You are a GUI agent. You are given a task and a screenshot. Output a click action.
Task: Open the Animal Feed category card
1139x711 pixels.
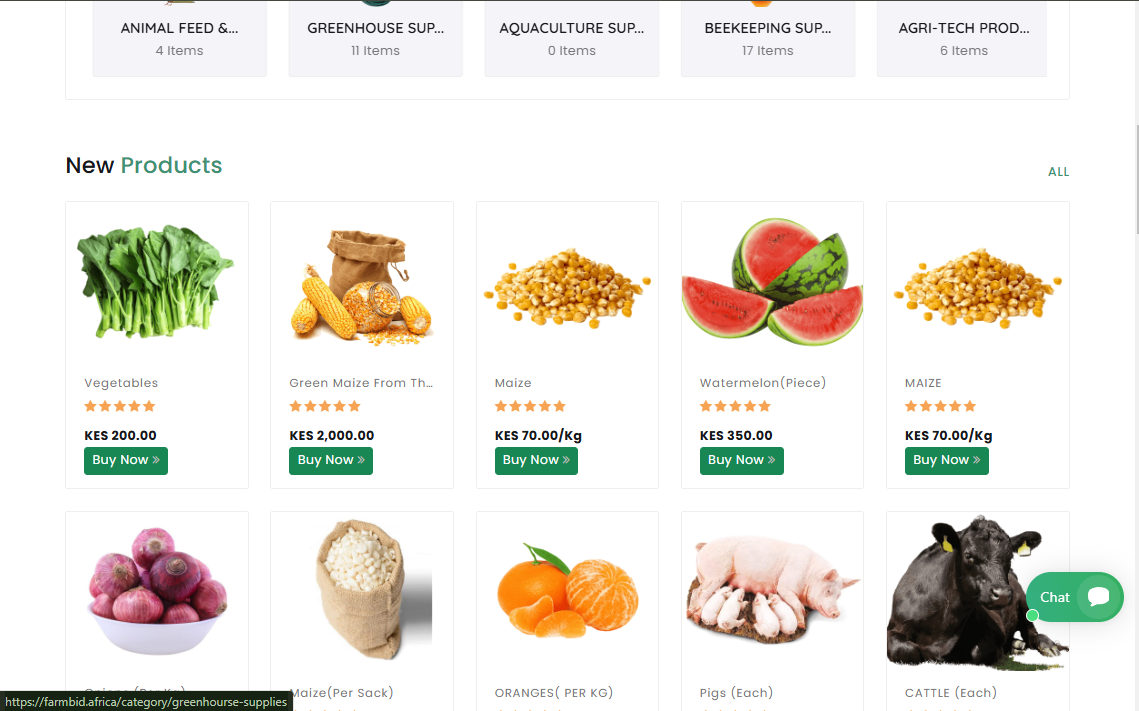coord(179,38)
